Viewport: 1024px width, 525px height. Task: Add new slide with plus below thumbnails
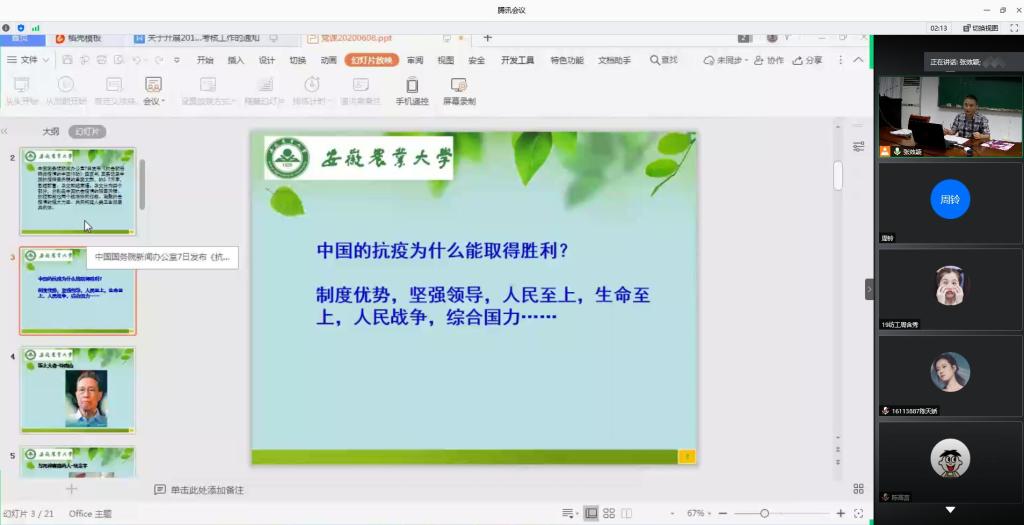(x=72, y=488)
